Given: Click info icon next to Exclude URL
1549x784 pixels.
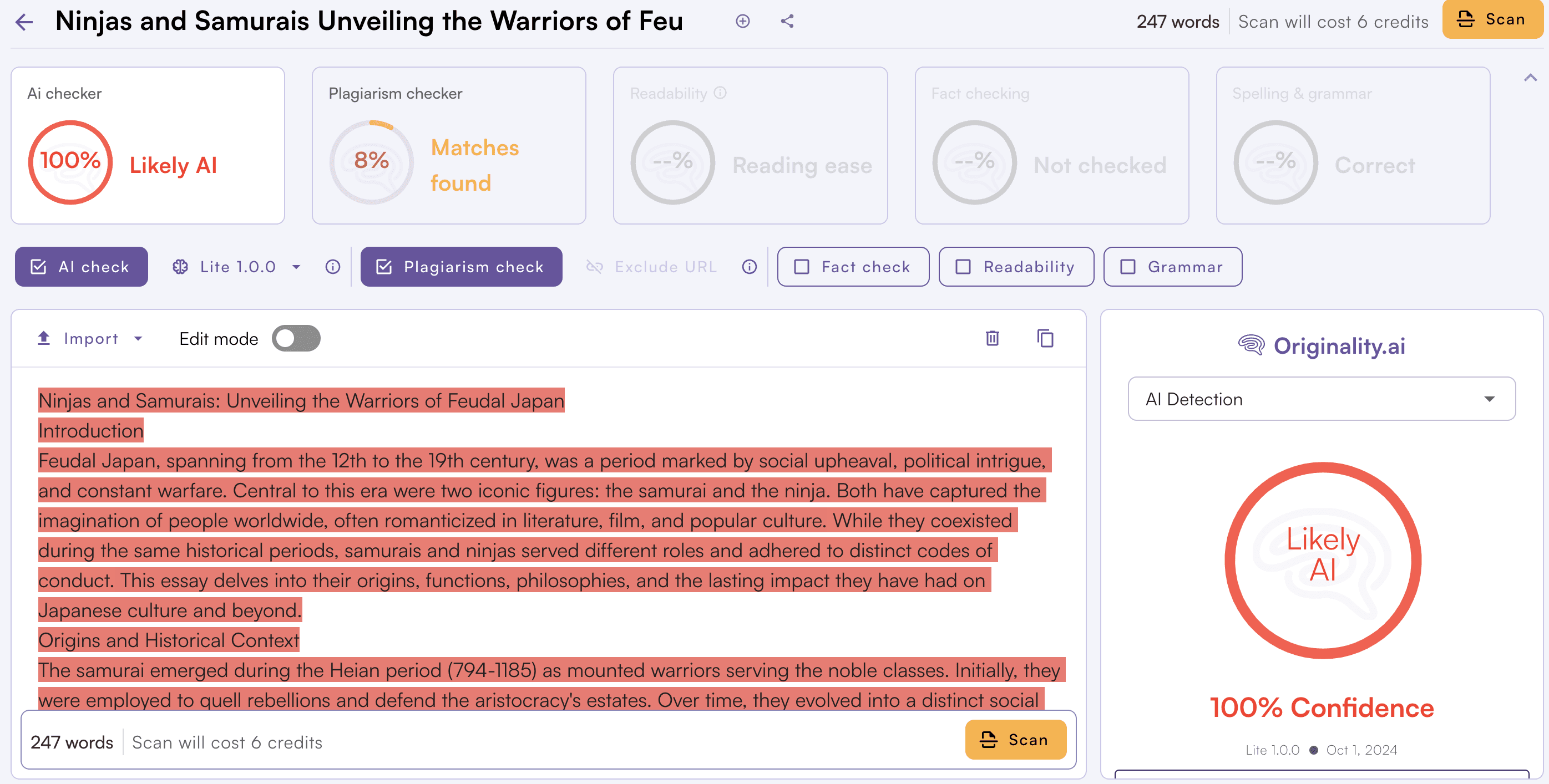Looking at the screenshot, I should [x=749, y=267].
